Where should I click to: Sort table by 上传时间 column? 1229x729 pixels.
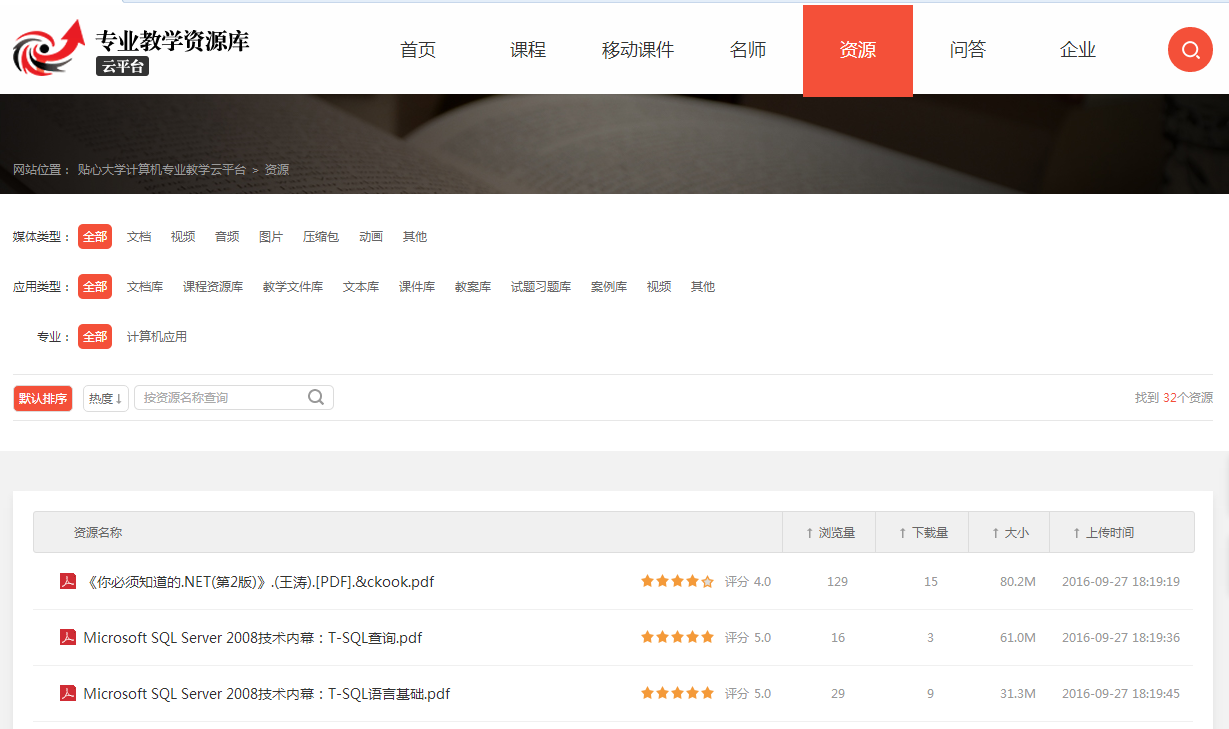pos(1103,533)
